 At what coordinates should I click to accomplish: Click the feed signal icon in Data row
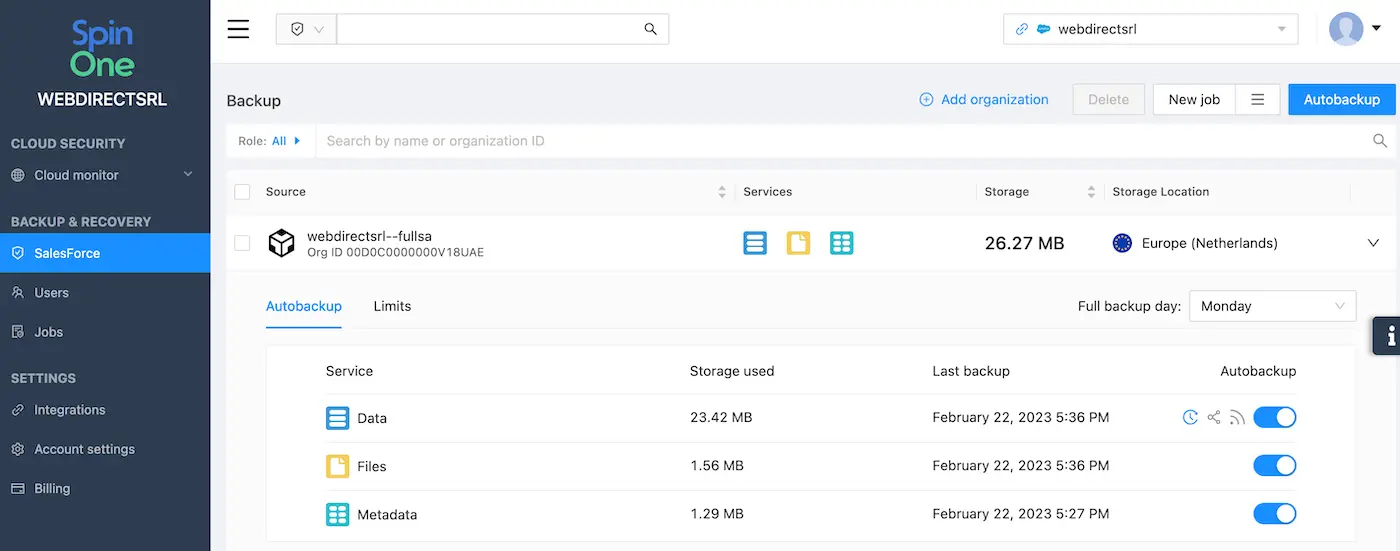[1237, 417]
